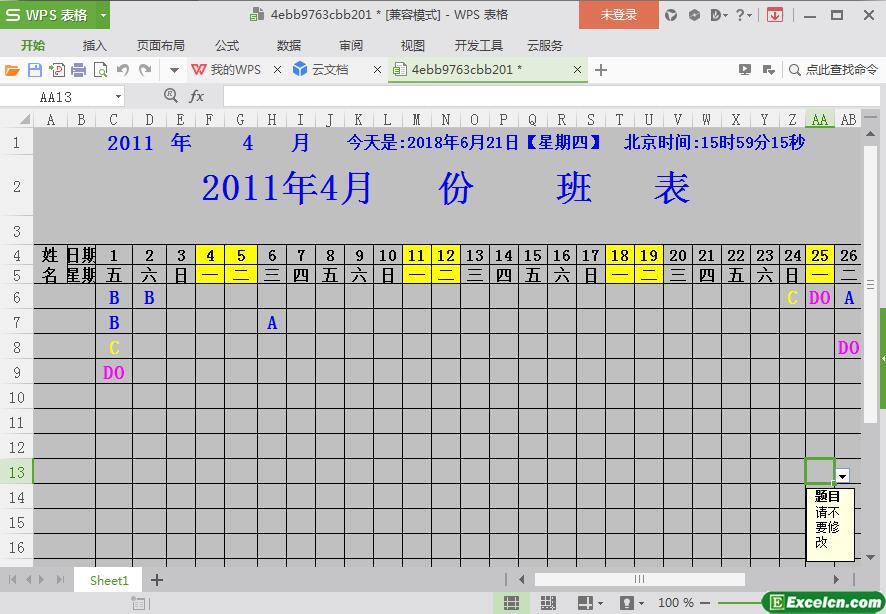
Task: Click the 未登录 login button
Action: point(618,15)
